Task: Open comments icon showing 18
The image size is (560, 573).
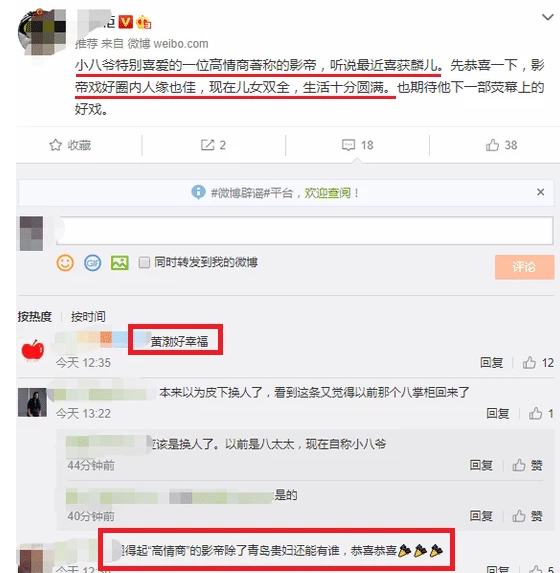Action: click(x=348, y=145)
